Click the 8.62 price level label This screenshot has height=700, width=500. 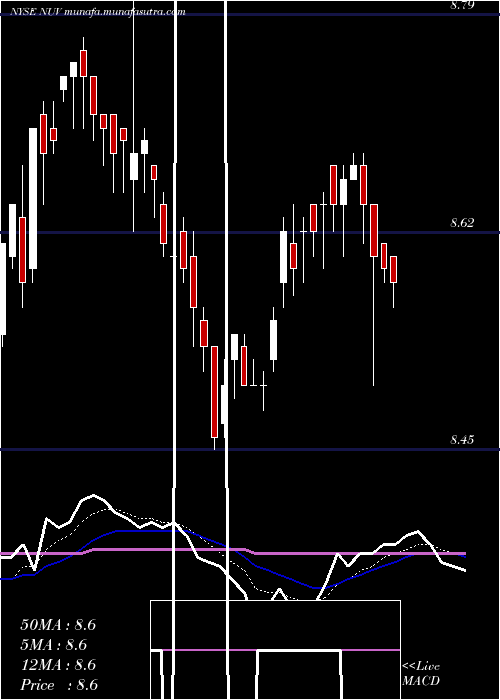coord(462,223)
